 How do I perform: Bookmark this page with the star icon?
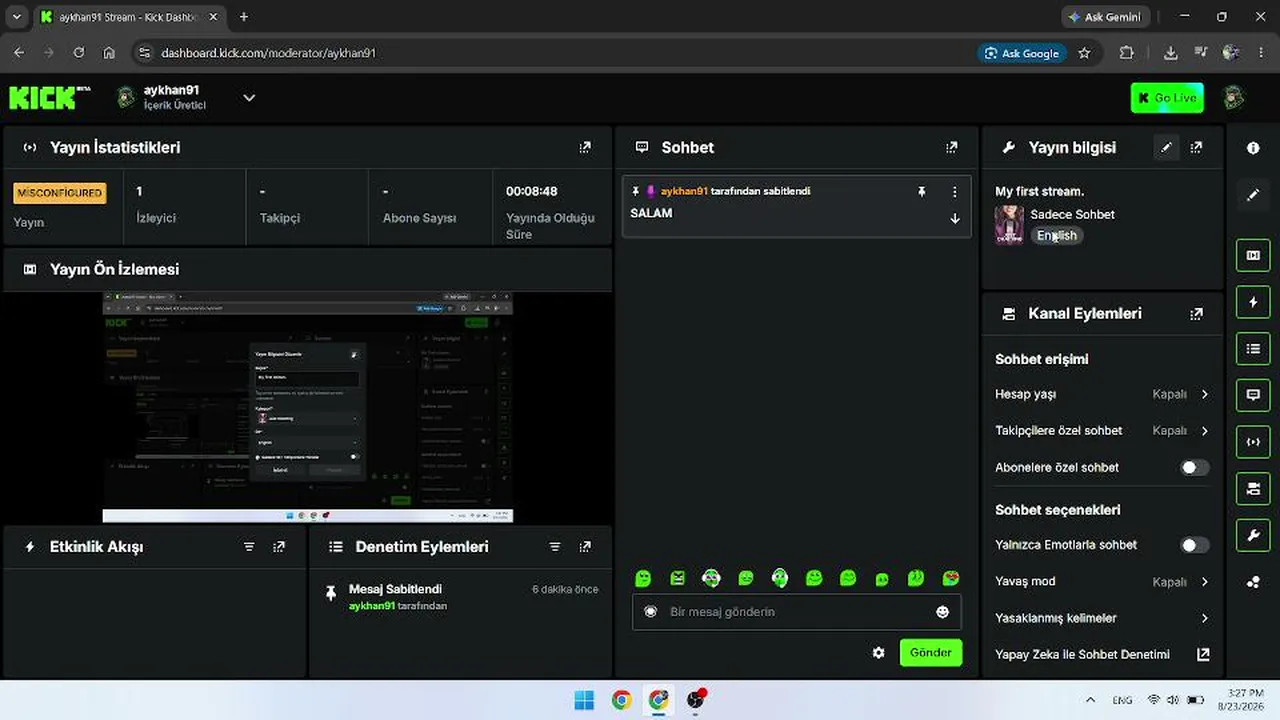1084,53
